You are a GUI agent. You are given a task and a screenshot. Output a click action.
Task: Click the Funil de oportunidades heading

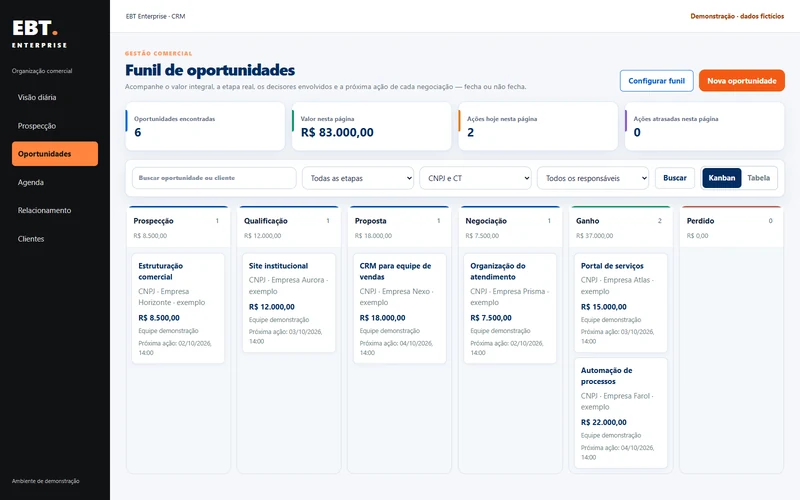click(x=210, y=70)
